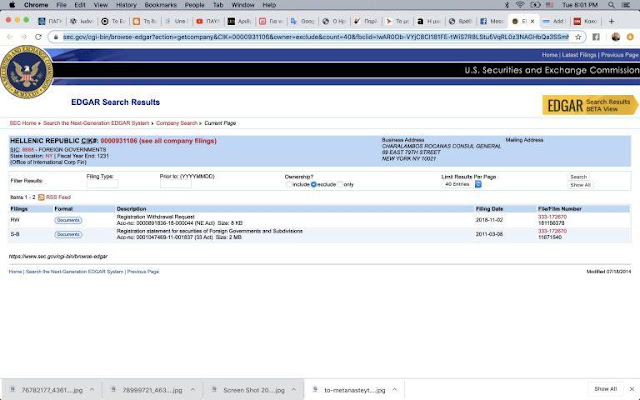This screenshot has height=400, width=640.
Task: Open the Chrome app menu
Action: pyautogui.click(x=36, y=5)
